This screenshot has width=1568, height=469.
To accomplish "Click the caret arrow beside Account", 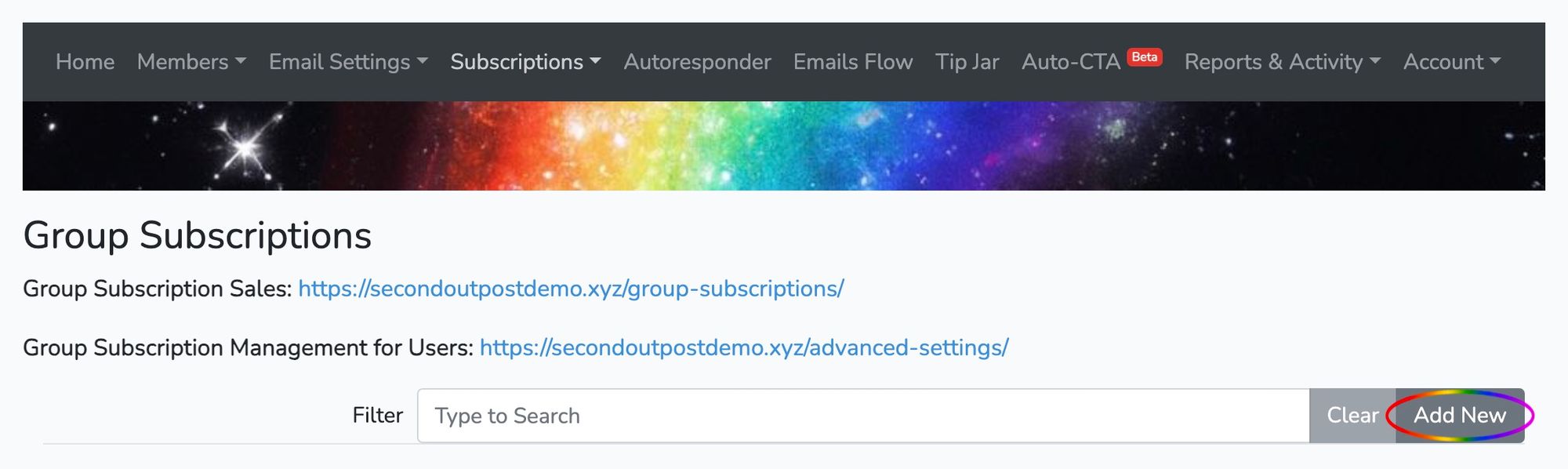I will tap(1495, 61).
